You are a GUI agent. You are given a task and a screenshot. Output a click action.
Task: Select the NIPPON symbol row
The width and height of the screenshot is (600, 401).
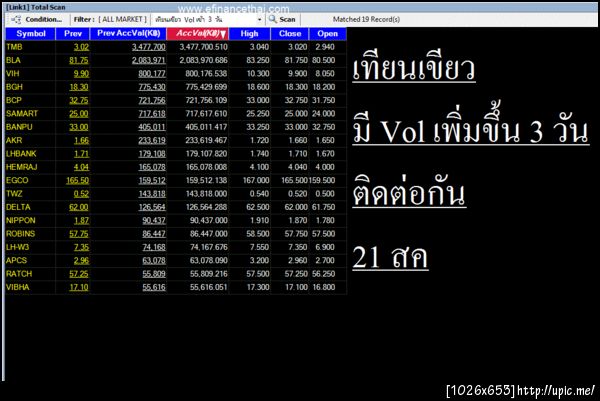pos(176,220)
